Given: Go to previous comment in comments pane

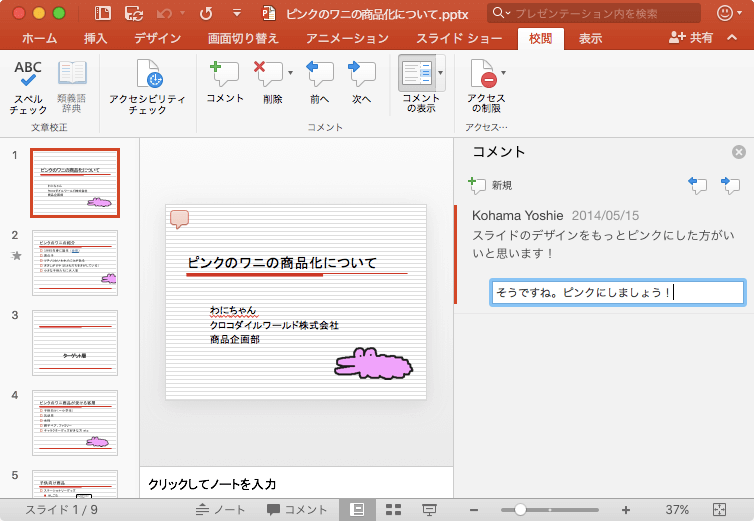Looking at the screenshot, I should [x=697, y=185].
